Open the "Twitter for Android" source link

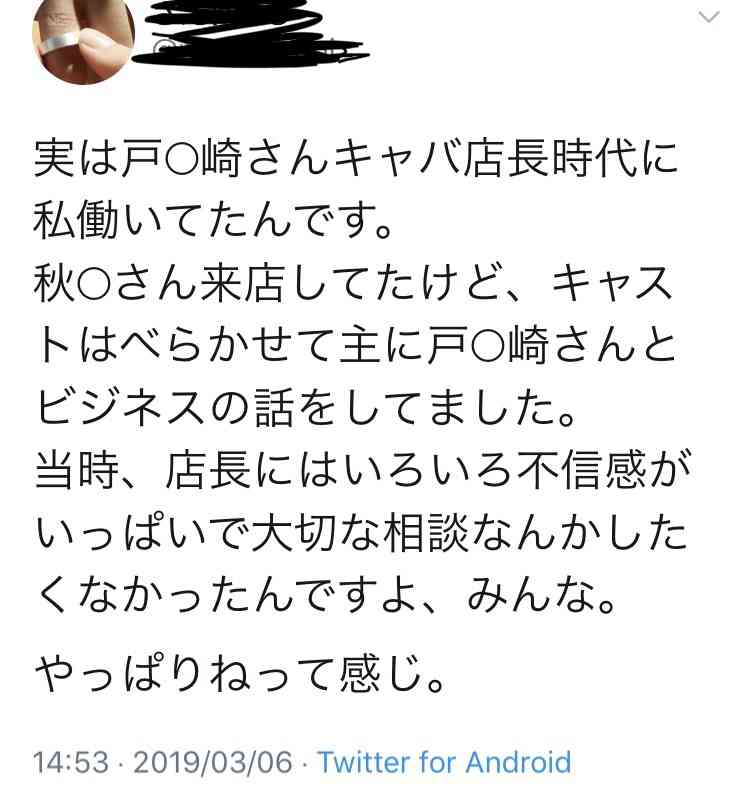point(445,762)
